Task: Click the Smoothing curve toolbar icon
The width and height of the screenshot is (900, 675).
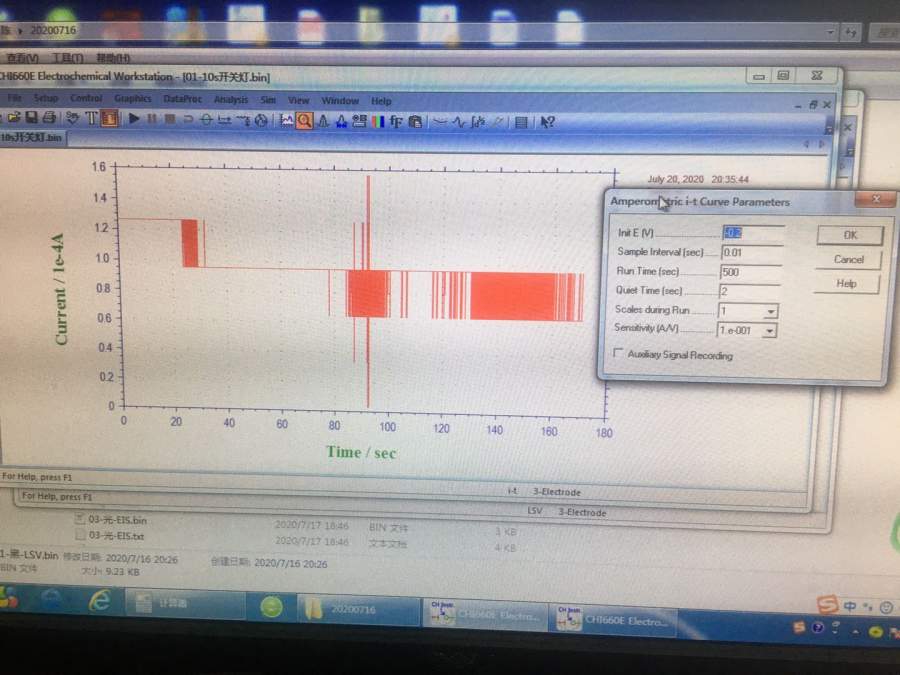Action: pos(440,122)
